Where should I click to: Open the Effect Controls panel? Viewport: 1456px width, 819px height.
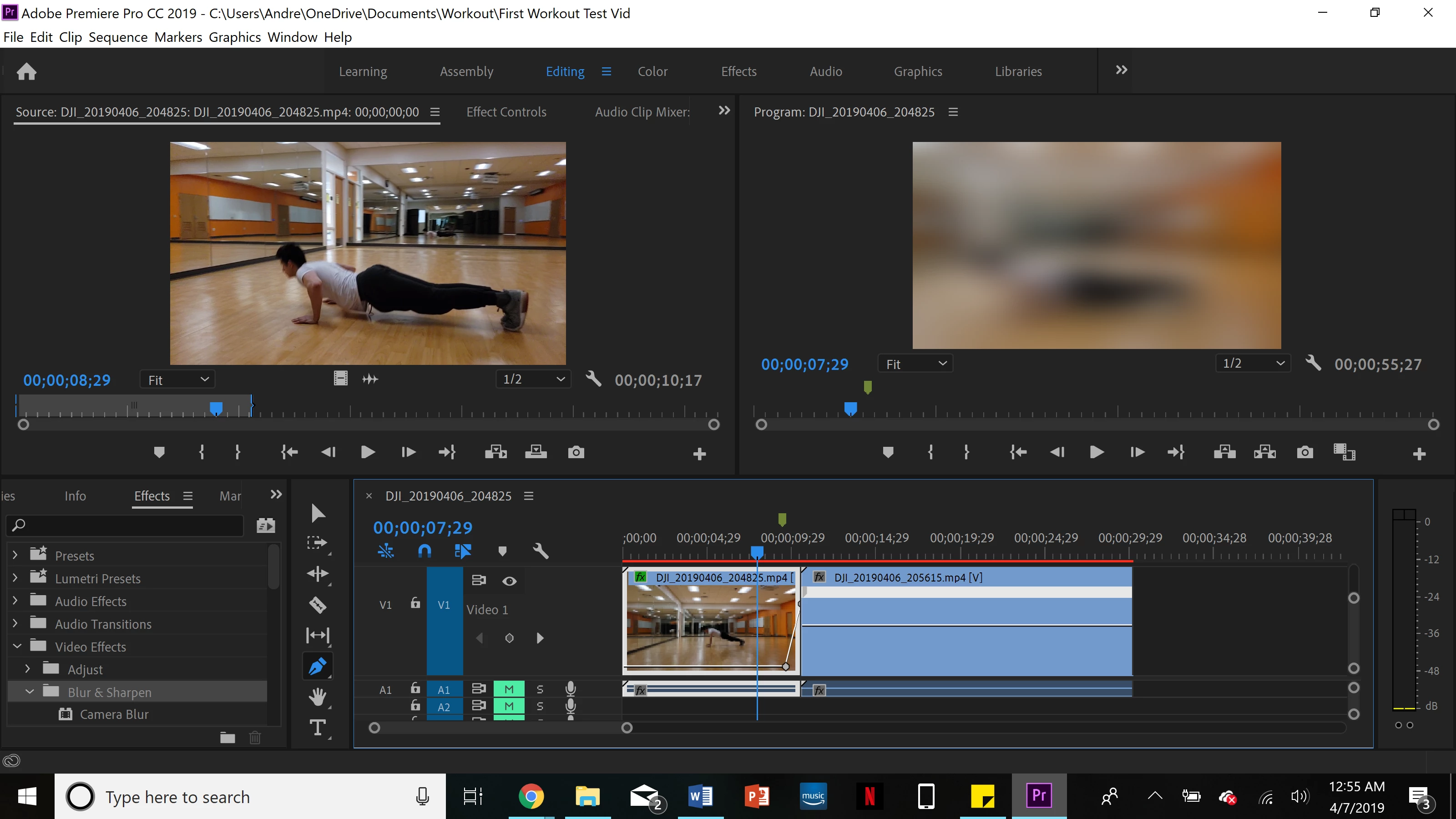[506, 112]
